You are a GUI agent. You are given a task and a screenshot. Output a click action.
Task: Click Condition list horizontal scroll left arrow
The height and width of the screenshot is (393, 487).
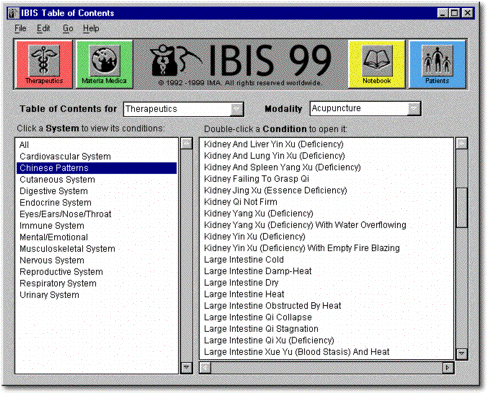point(205,368)
